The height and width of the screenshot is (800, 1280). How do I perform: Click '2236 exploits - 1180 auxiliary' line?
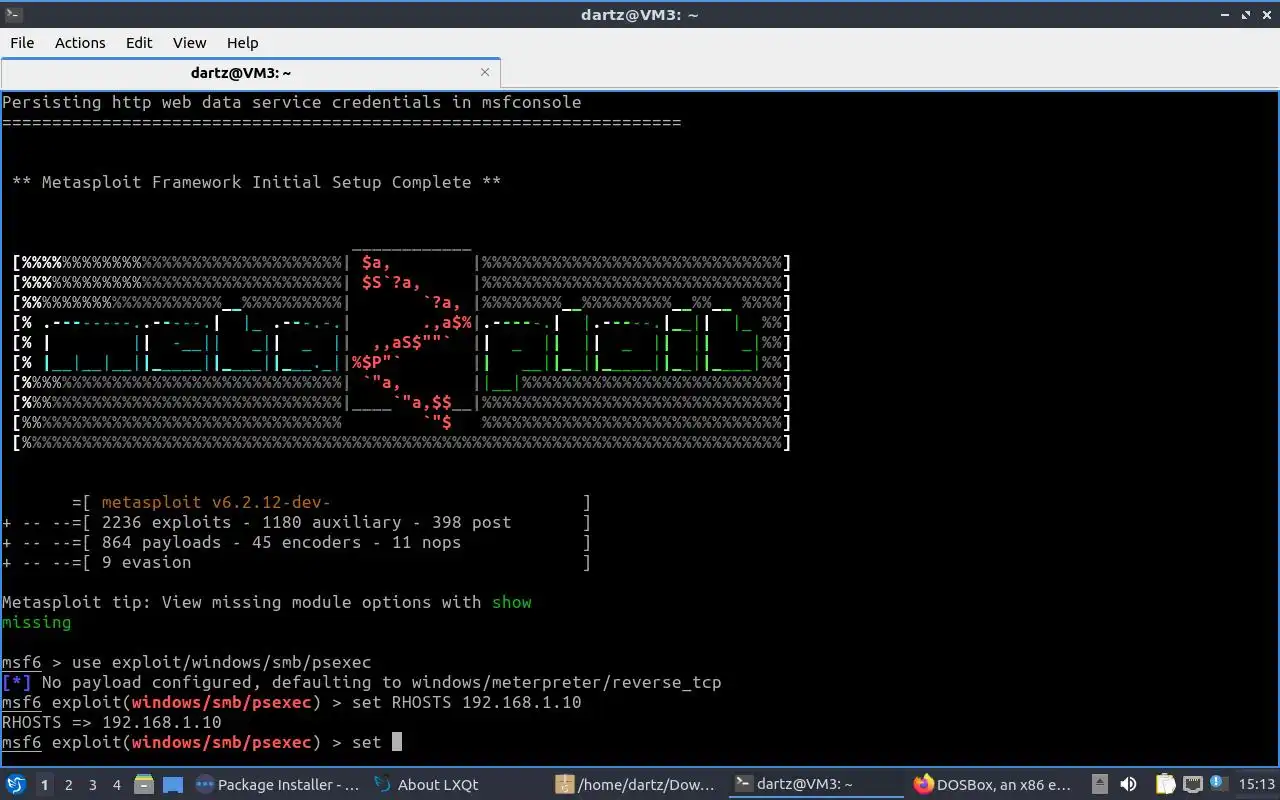tap(306, 522)
